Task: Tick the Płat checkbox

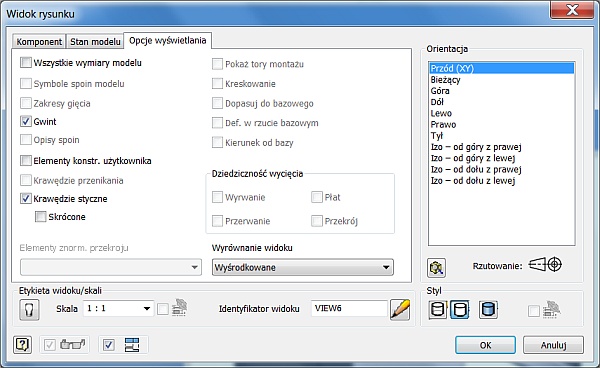Action: tap(317, 197)
